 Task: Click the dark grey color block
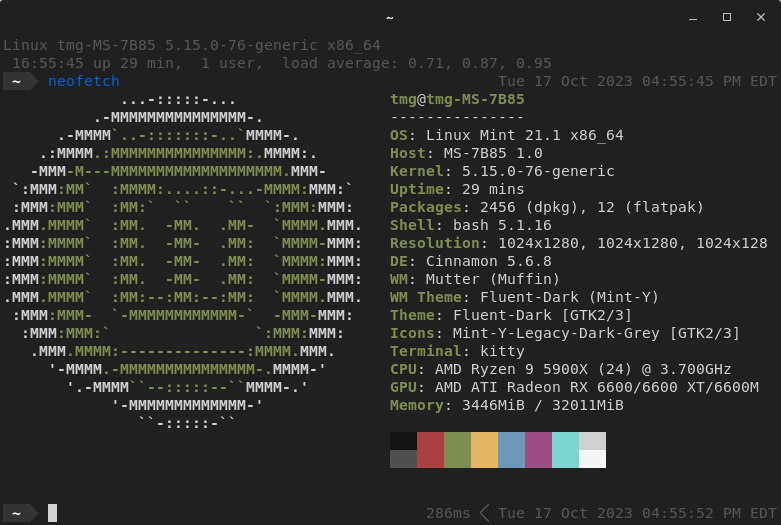[403, 459]
